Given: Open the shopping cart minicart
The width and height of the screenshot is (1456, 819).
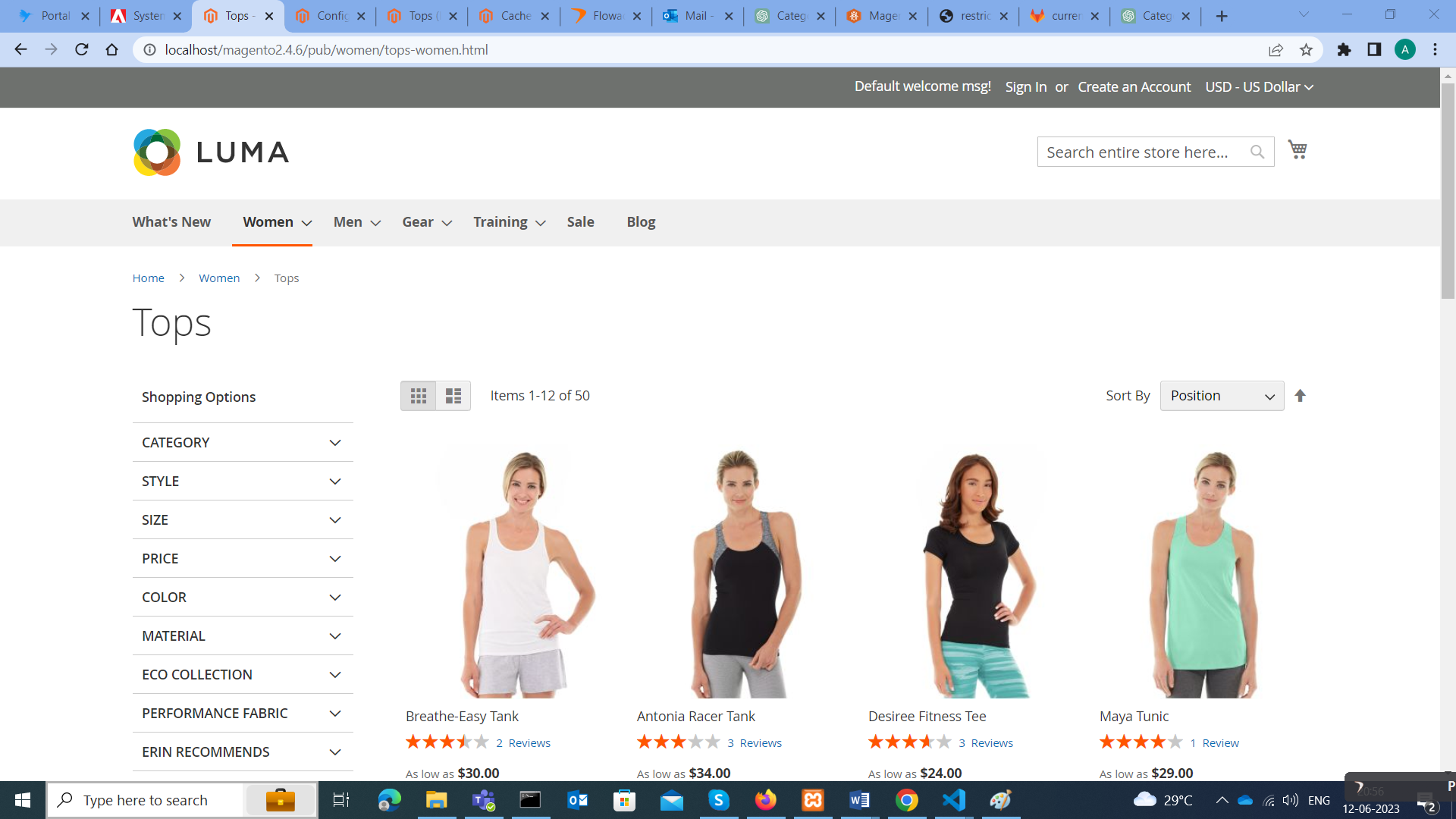Looking at the screenshot, I should click(1298, 150).
